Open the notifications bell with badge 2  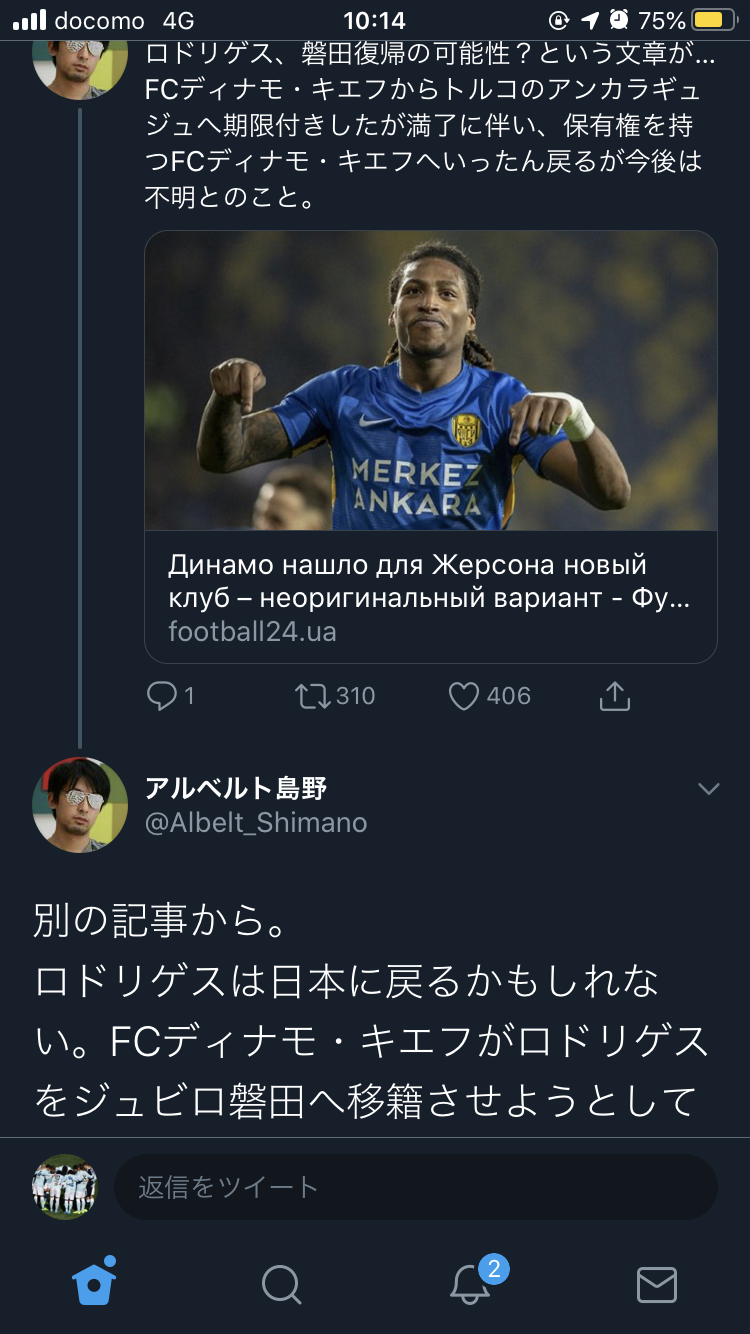[469, 1284]
